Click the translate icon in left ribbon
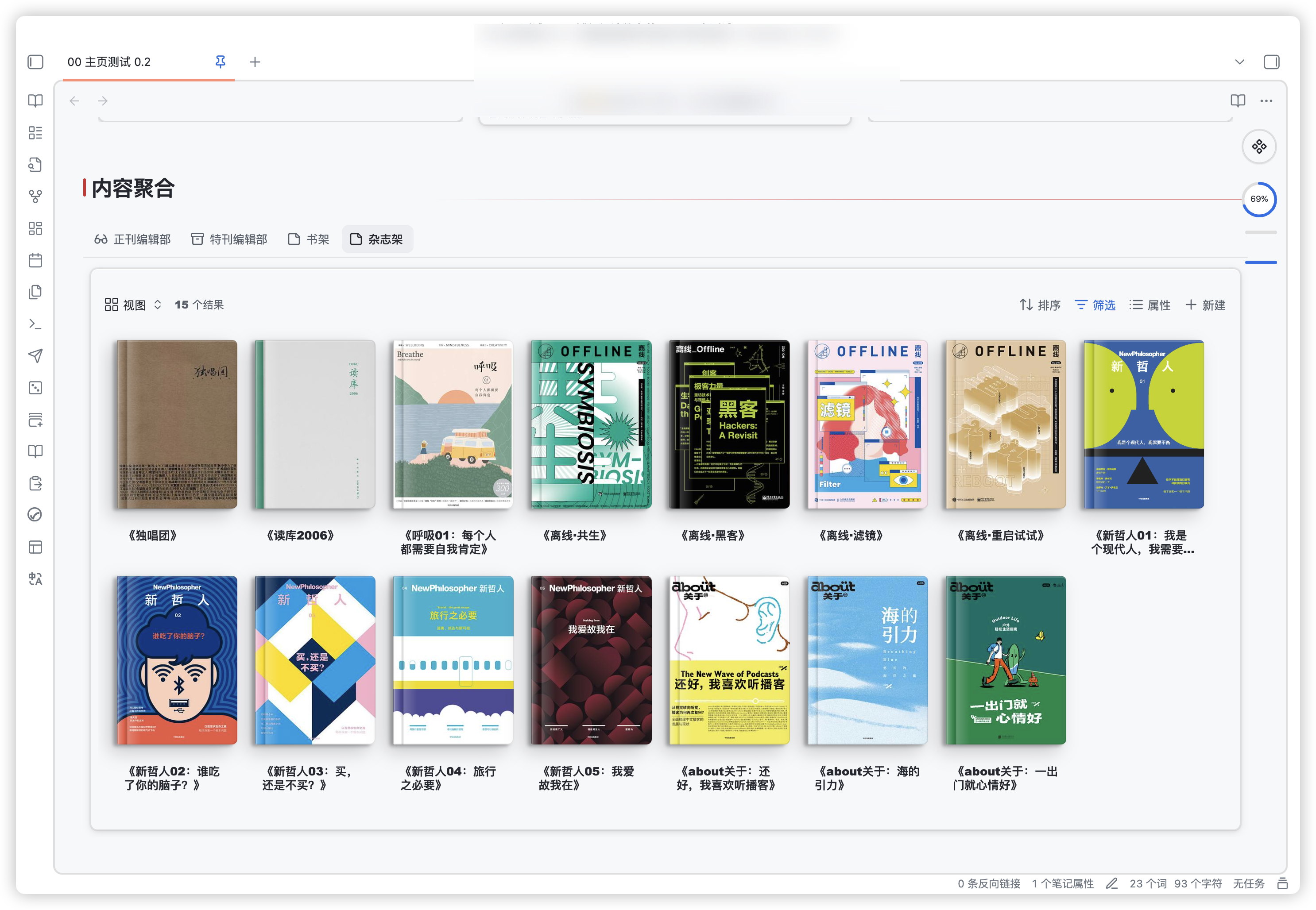Viewport: 1316px width, 910px height. (x=35, y=579)
